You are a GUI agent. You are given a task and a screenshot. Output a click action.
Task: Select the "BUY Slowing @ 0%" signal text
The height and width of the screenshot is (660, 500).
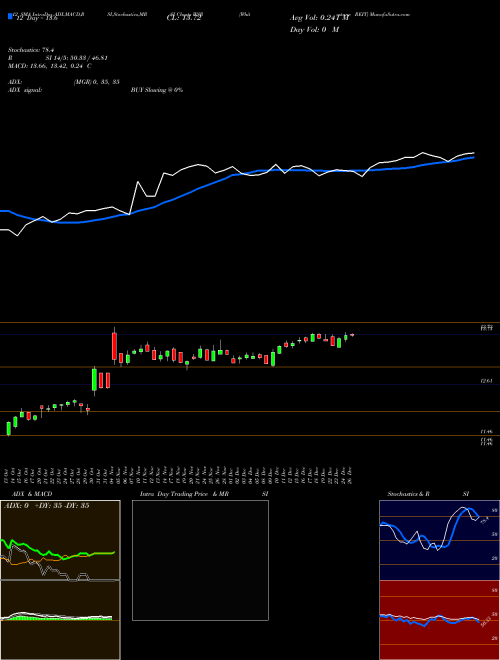coord(157,90)
